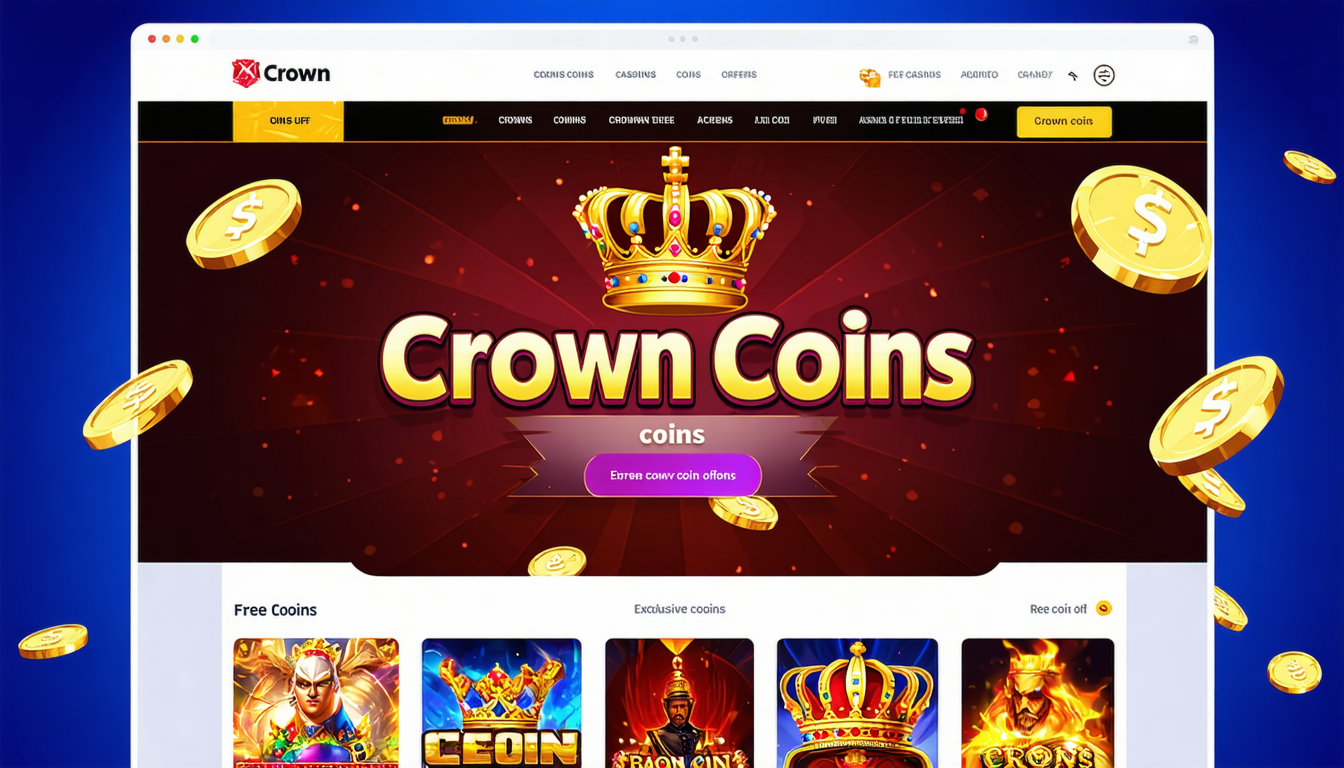Open the masked warrior game thumbnail
The width and height of the screenshot is (1344, 768).
(316, 703)
